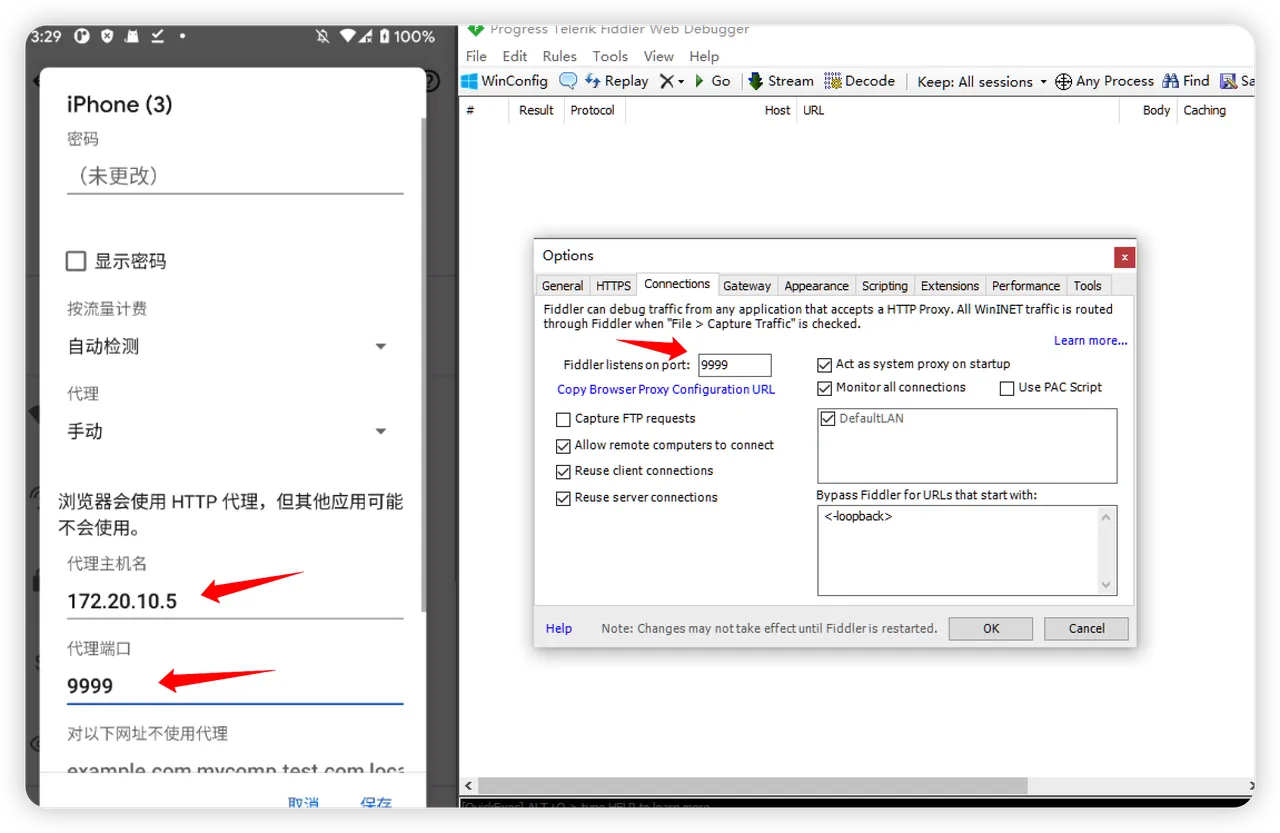The height and width of the screenshot is (833, 1280).
Task: Click the WinConfig toolbar icon
Action: pos(470,81)
